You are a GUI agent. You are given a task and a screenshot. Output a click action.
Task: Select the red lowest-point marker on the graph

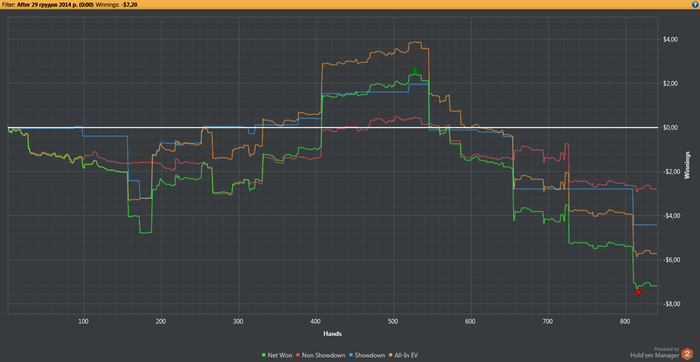click(638, 292)
